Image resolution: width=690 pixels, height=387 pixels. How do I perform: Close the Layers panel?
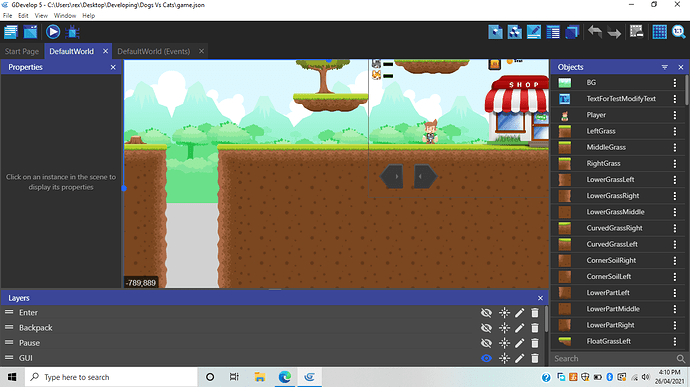(x=540, y=298)
